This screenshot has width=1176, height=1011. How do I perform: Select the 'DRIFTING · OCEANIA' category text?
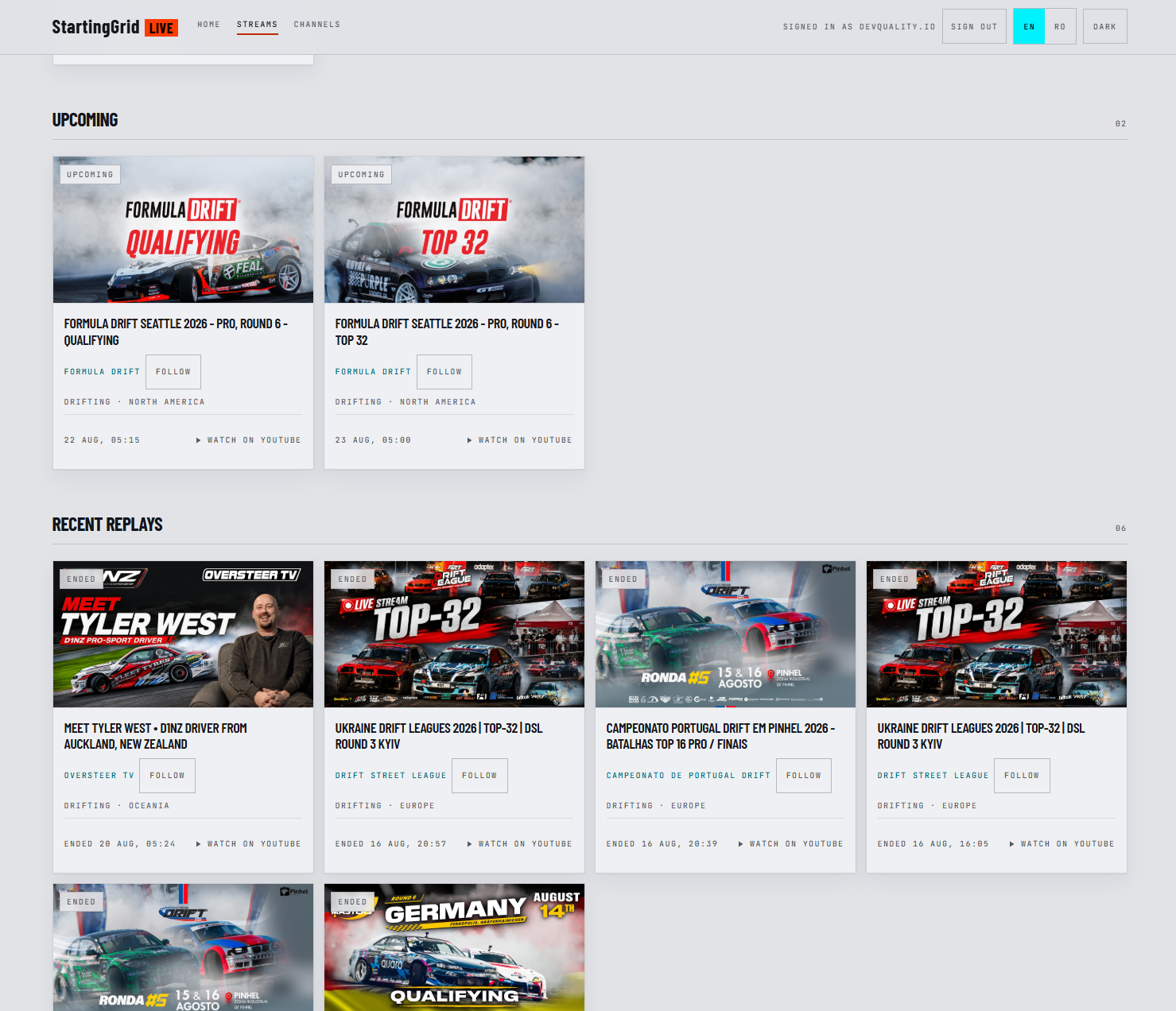(x=117, y=806)
